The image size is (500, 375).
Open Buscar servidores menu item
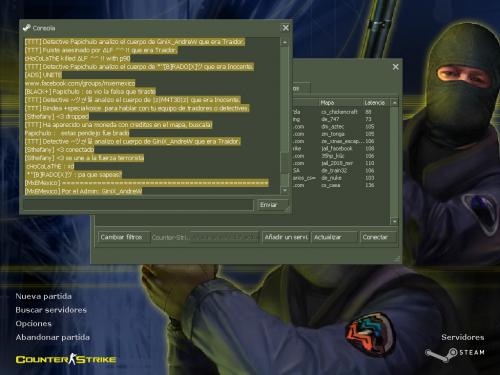(51, 310)
